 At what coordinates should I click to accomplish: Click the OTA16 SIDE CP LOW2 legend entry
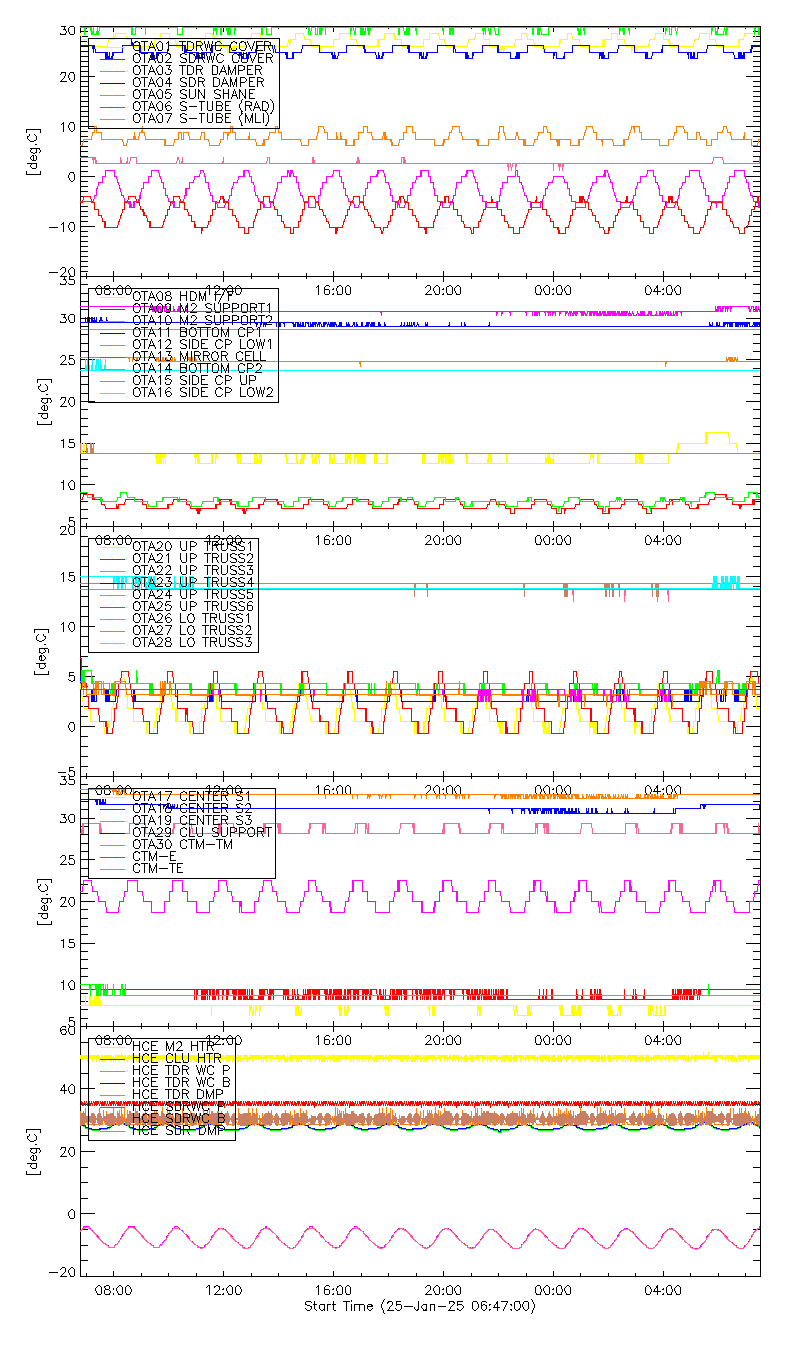(x=203, y=392)
